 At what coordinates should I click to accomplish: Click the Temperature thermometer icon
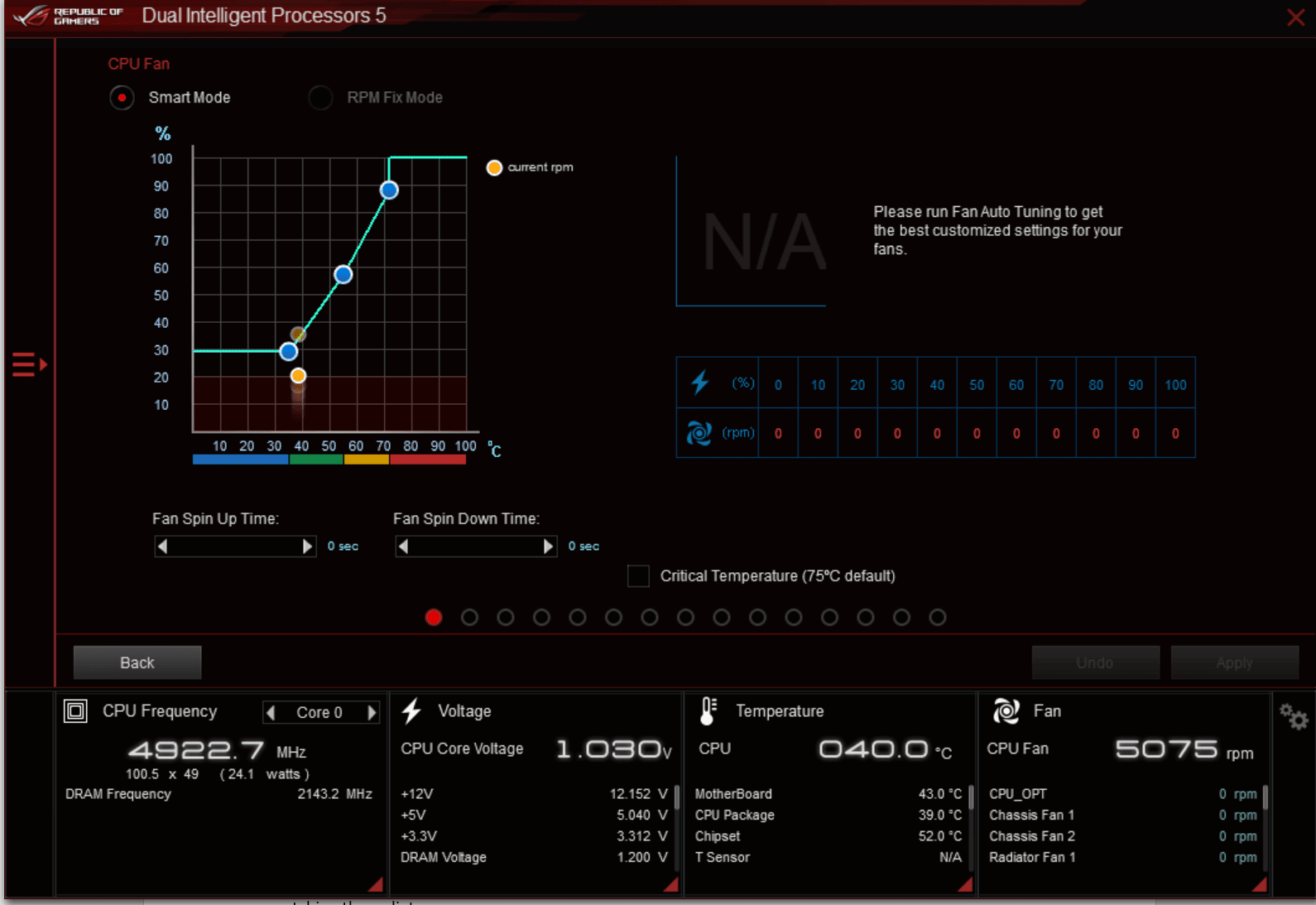click(x=708, y=710)
